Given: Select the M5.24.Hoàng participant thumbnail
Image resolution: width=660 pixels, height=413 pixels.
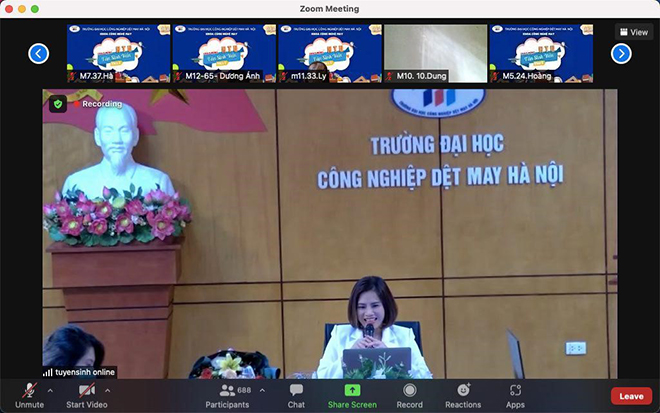Looking at the screenshot, I should click(x=540, y=53).
